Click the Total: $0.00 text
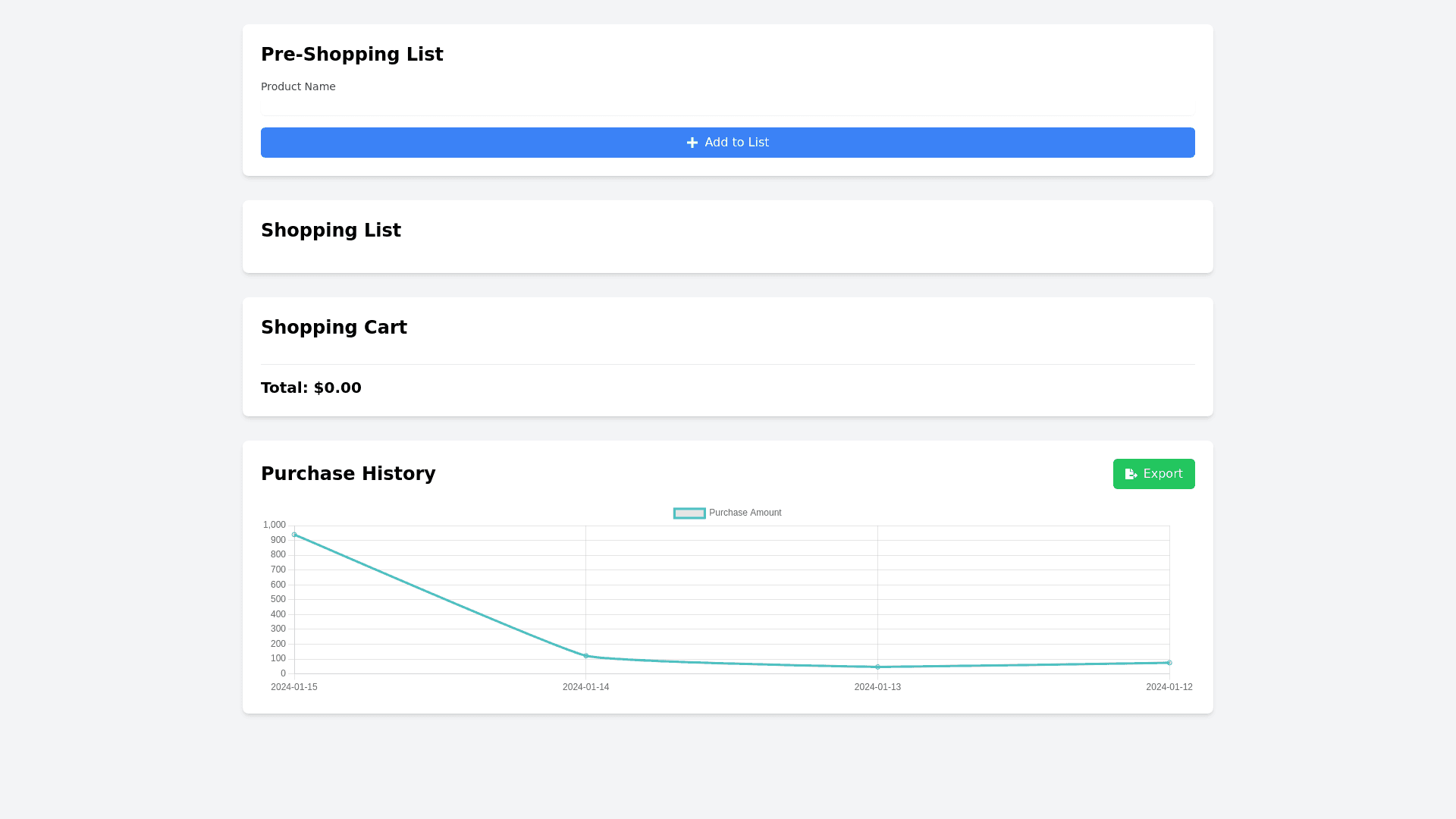This screenshot has height=819, width=1456. [311, 388]
